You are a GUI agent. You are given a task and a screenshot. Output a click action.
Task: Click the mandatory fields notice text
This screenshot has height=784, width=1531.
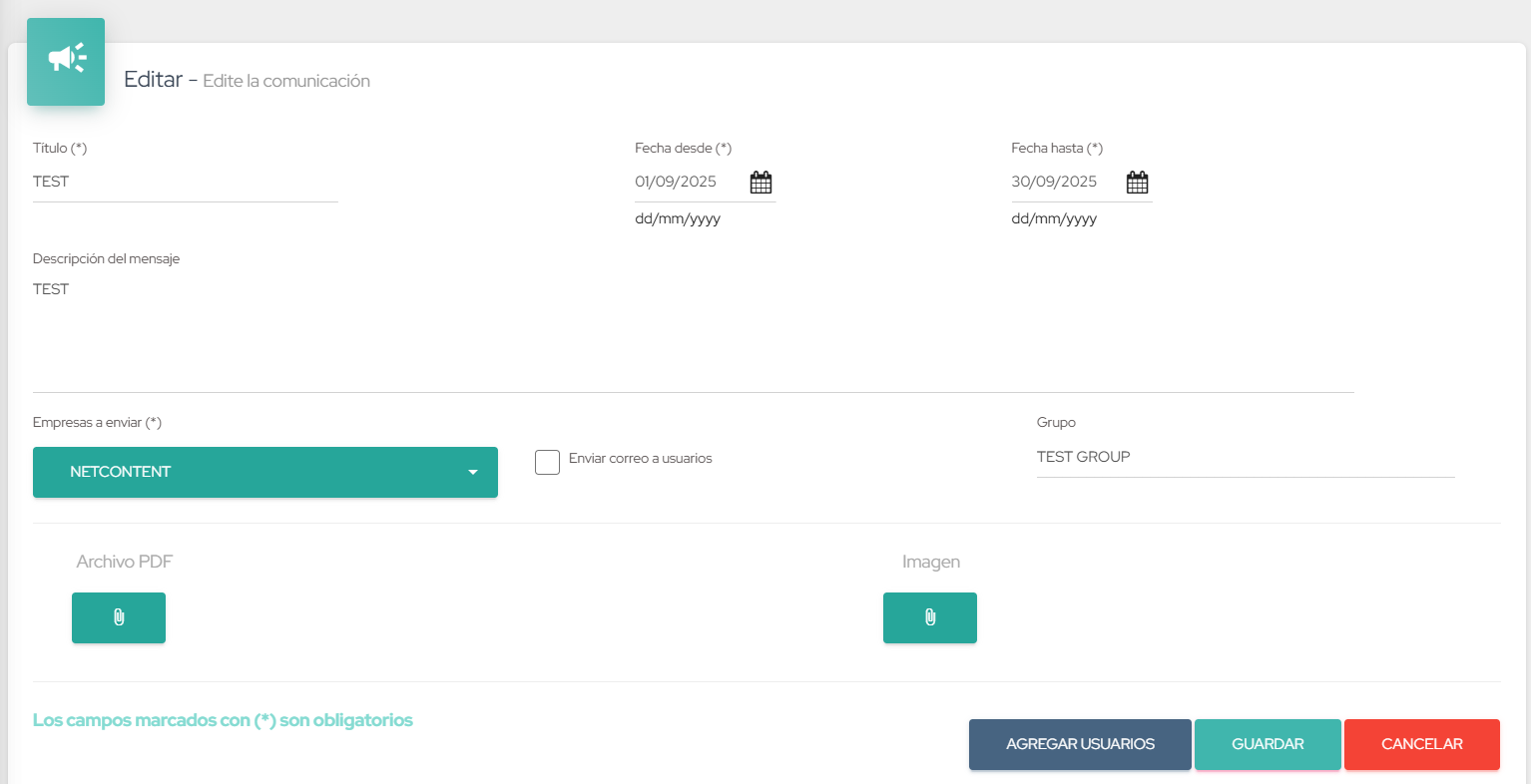coord(223,720)
